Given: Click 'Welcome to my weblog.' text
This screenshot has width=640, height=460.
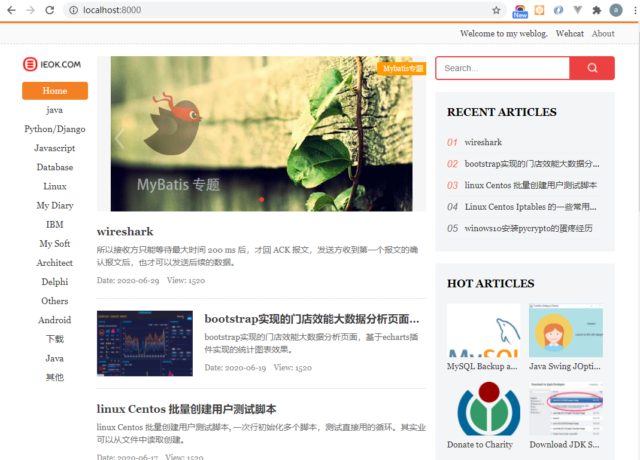Looking at the screenshot, I should pos(504,33).
